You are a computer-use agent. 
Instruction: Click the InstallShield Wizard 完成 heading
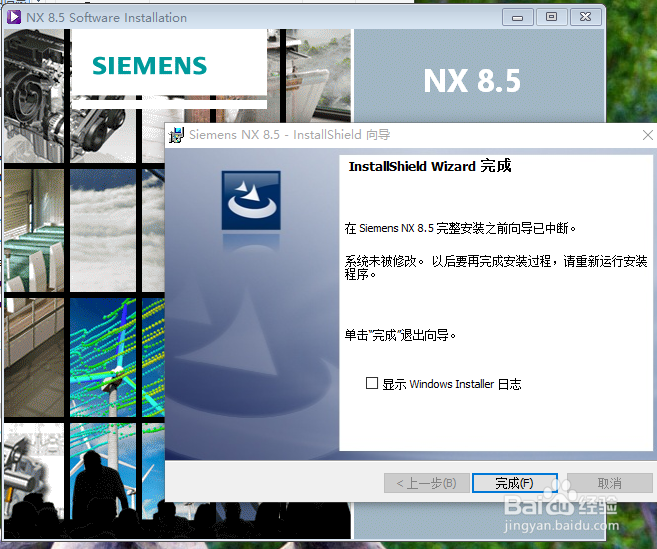[430, 166]
